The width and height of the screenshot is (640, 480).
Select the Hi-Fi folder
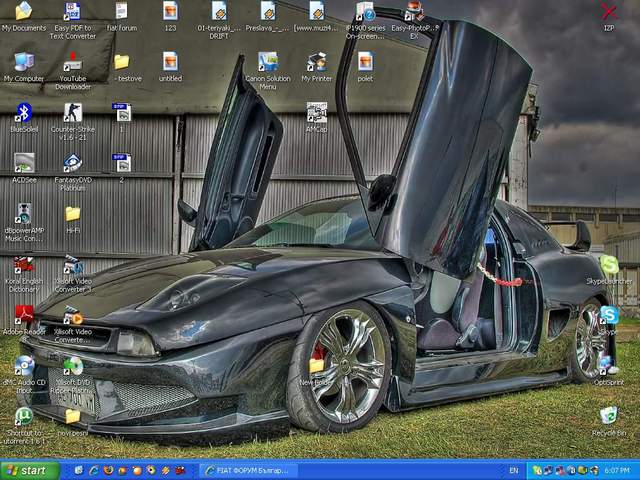[72, 214]
